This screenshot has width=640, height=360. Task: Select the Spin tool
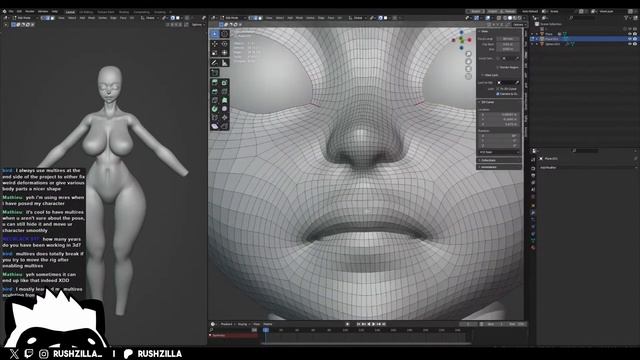215,109
